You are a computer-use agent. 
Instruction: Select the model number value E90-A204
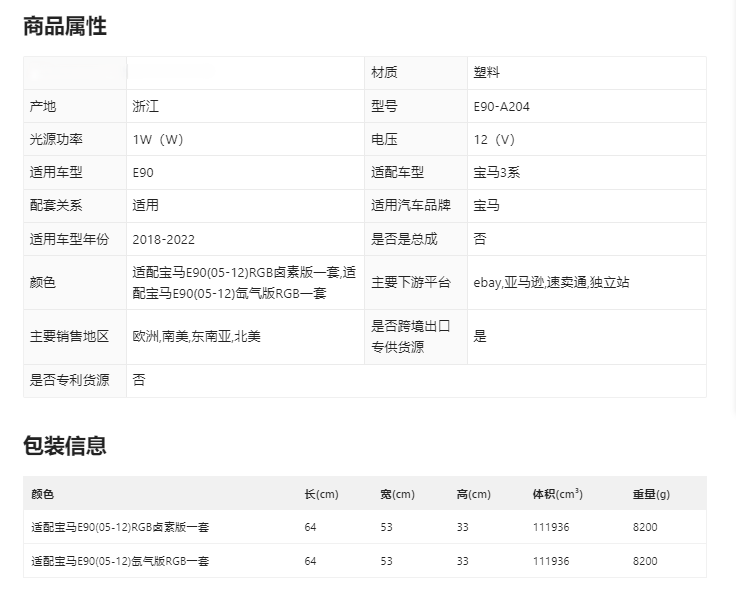501,106
